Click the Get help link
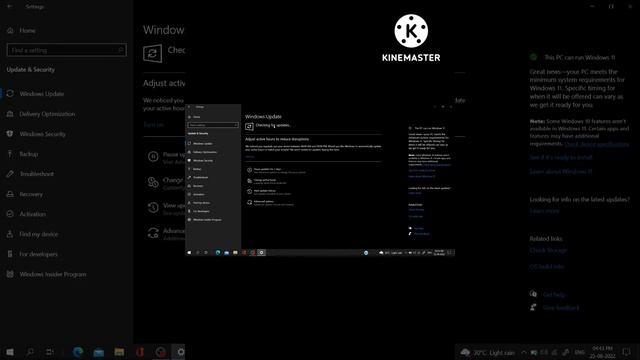 pos(554,294)
